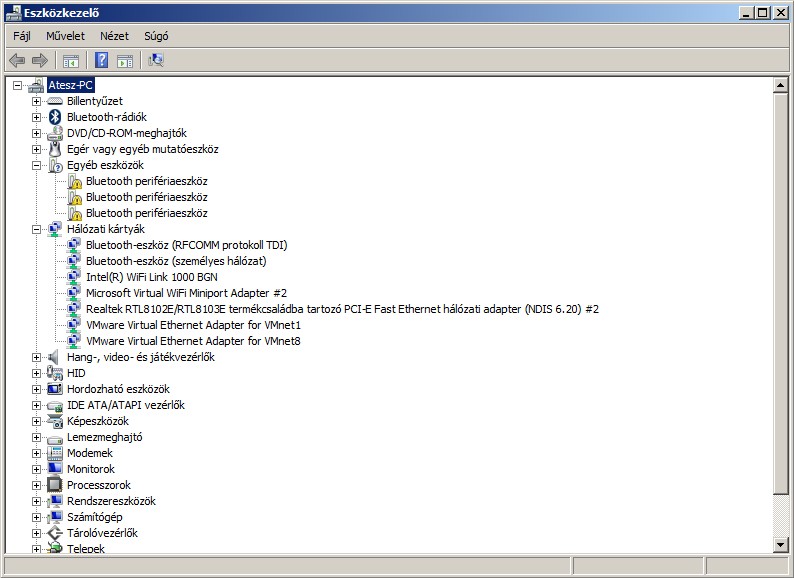Click the Bluetooth-rádiók Bluetooth icon
This screenshot has width=794, height=578.
[x=55, y=117]
